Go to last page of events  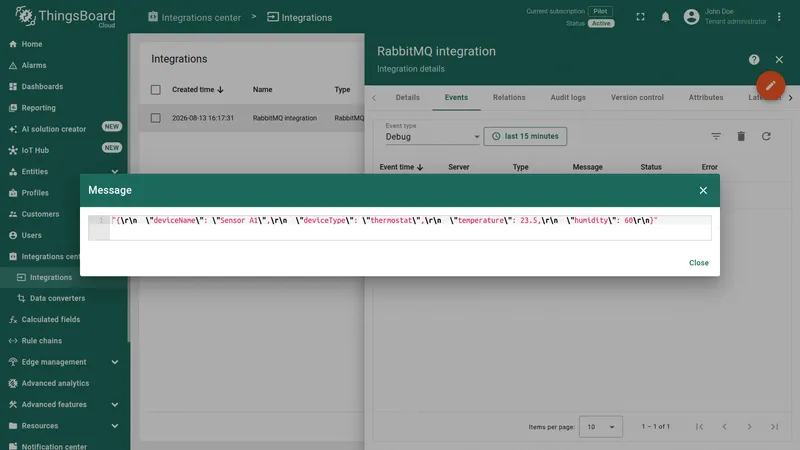(774, 427)
